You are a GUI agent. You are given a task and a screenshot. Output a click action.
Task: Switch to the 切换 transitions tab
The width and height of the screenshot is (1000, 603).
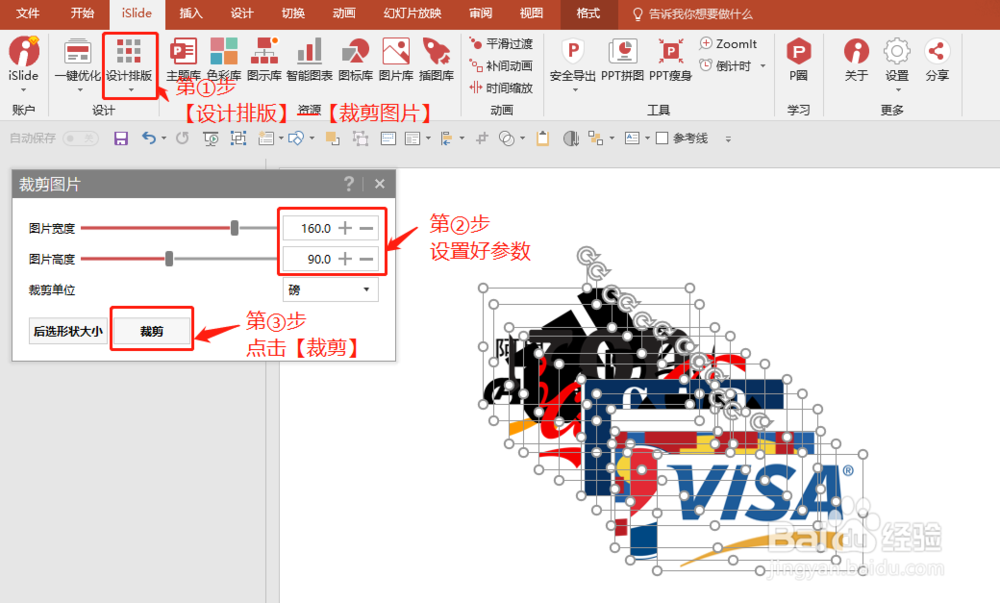tap(293, 13)
